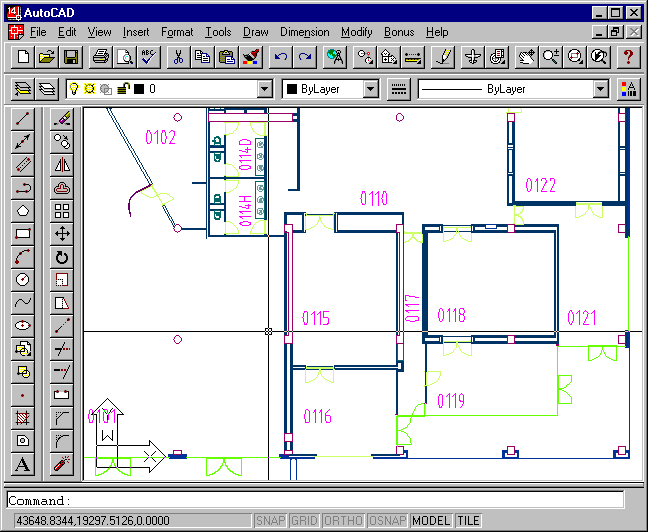Select the Arc draw tool
Screen dimensions: 648x532
point(23,257)
